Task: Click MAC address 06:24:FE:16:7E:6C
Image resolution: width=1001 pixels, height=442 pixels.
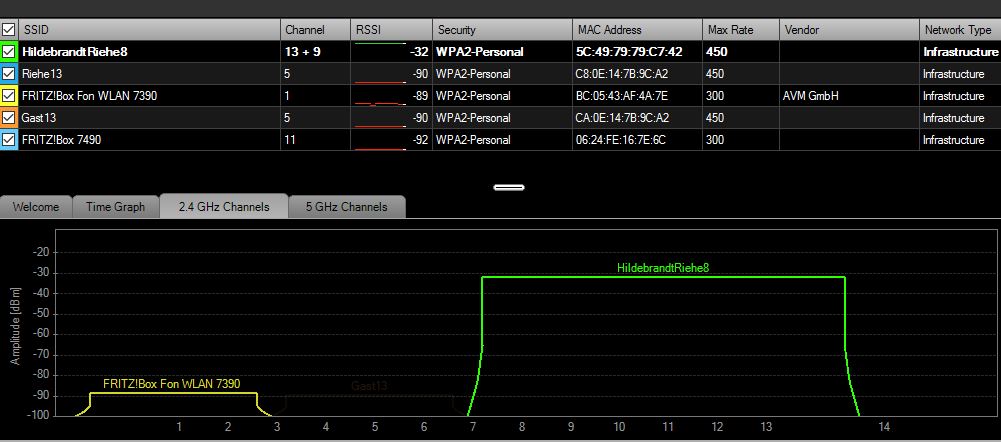Action: 621,139
